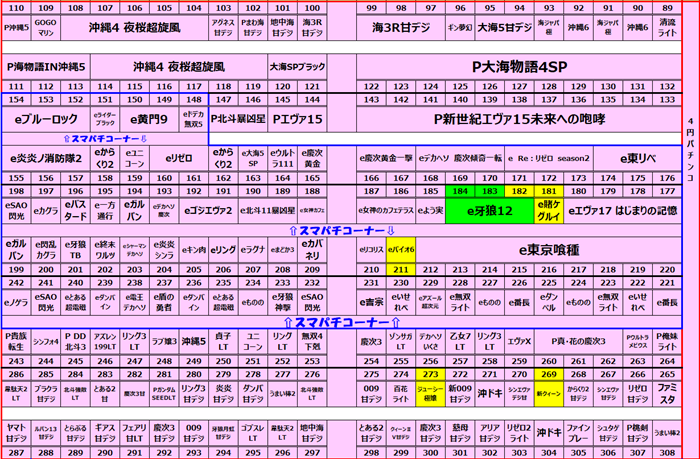Select the e吉宗 cell
The image size is (700, 459).
[371, 302]
